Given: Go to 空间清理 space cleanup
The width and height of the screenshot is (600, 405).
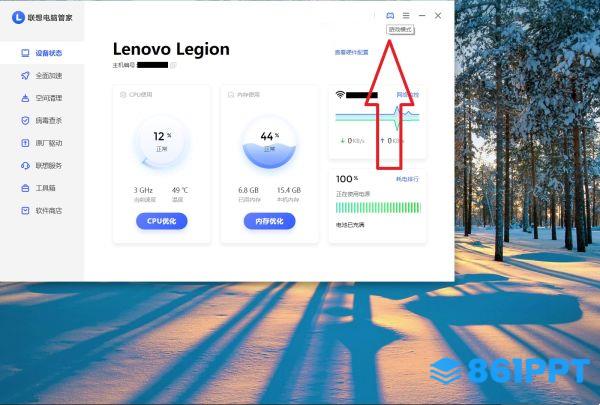Looking at the screenshot, I should (x=42, y=98).
